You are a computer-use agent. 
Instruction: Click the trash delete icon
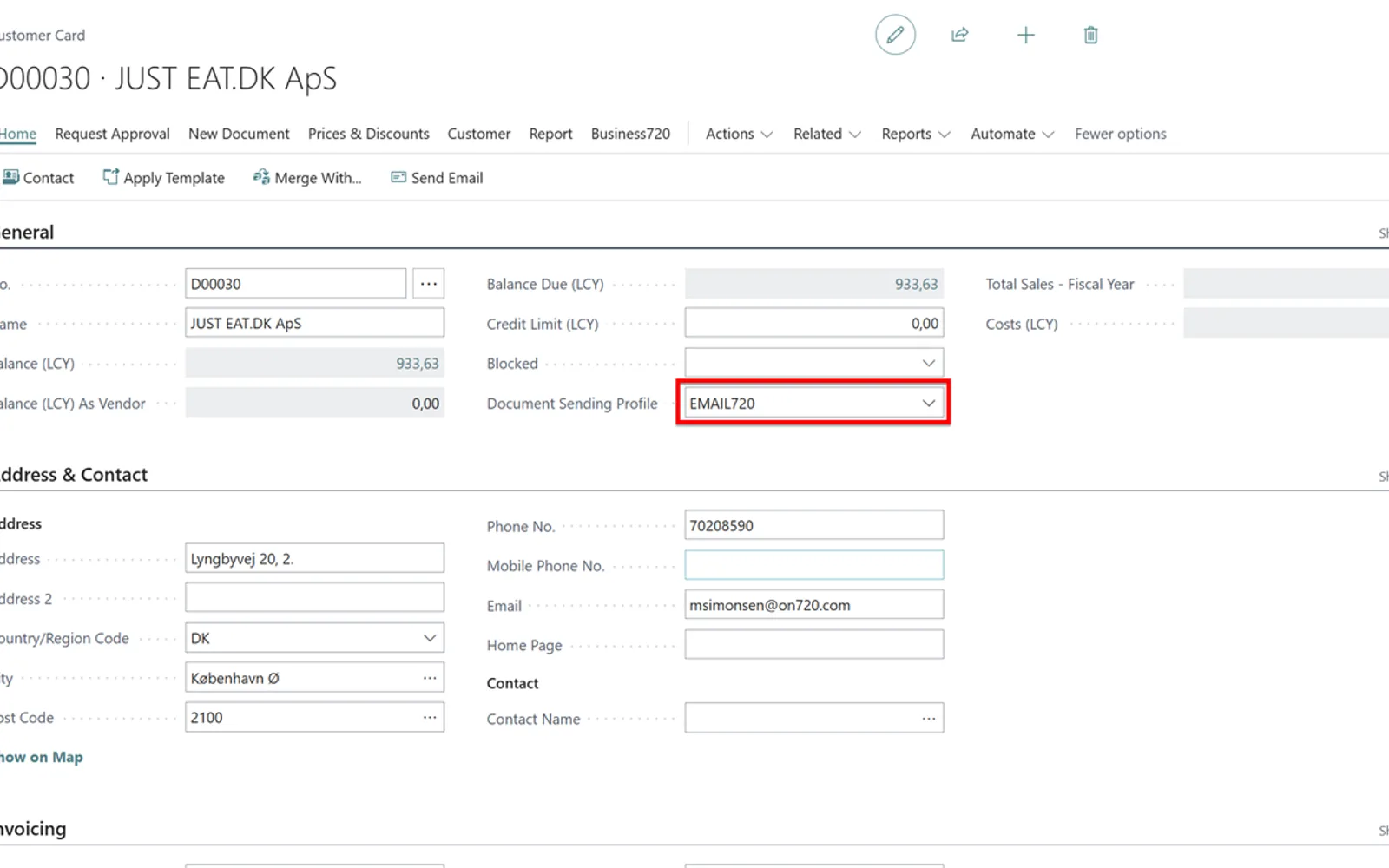point(1090,35)
